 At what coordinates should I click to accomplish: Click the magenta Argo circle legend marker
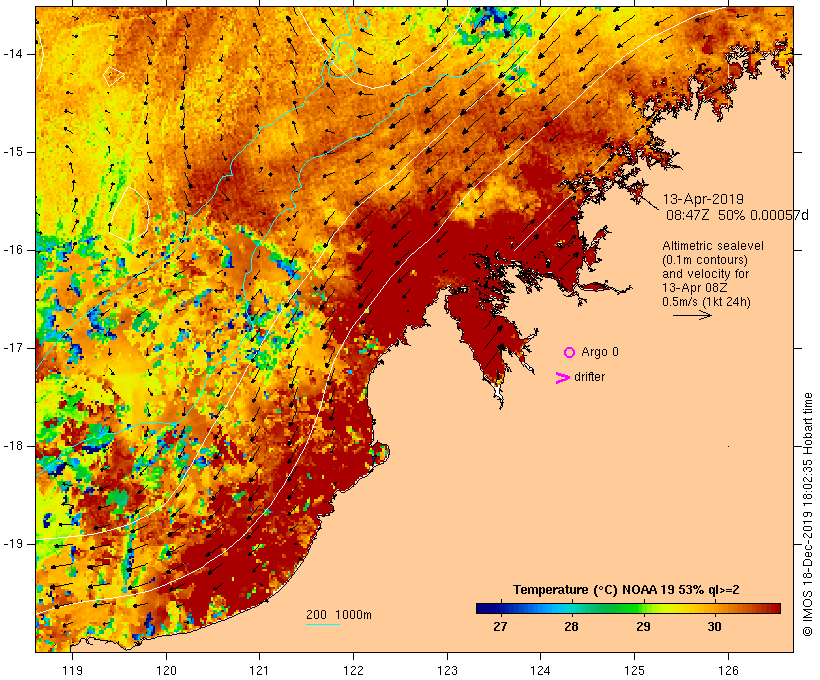click(570, 353)
